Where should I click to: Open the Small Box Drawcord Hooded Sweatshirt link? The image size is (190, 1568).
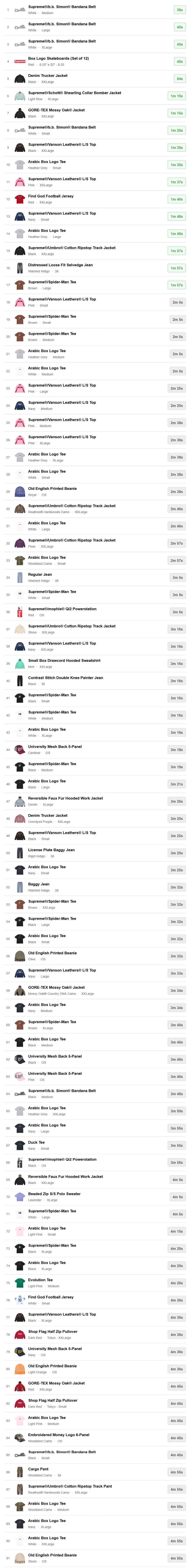tap(64, 660)
